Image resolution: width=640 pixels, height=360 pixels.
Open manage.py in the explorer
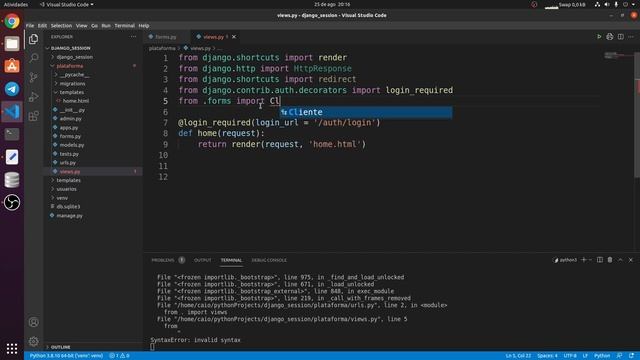69,216
